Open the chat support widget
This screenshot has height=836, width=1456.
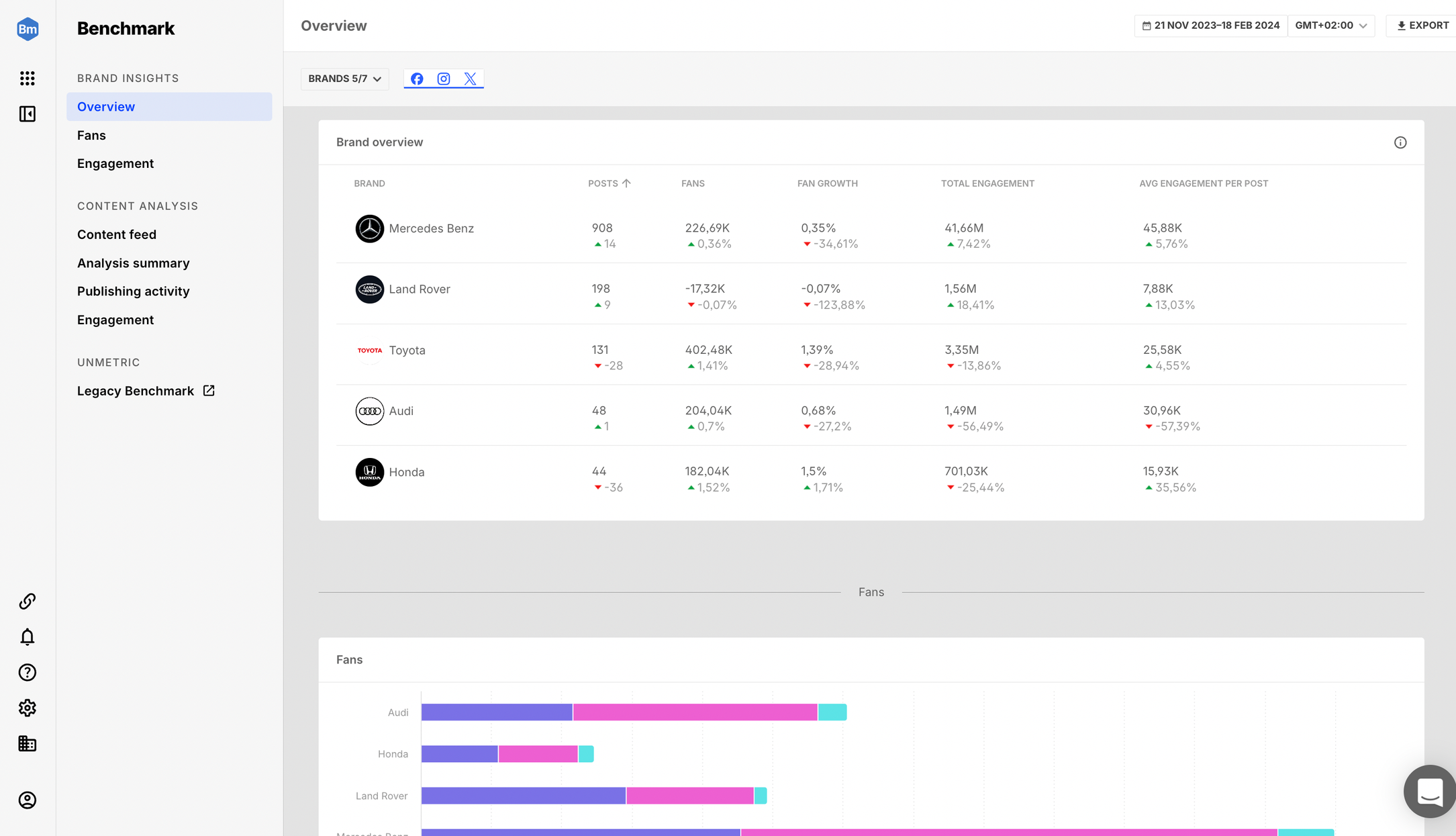1430,791
